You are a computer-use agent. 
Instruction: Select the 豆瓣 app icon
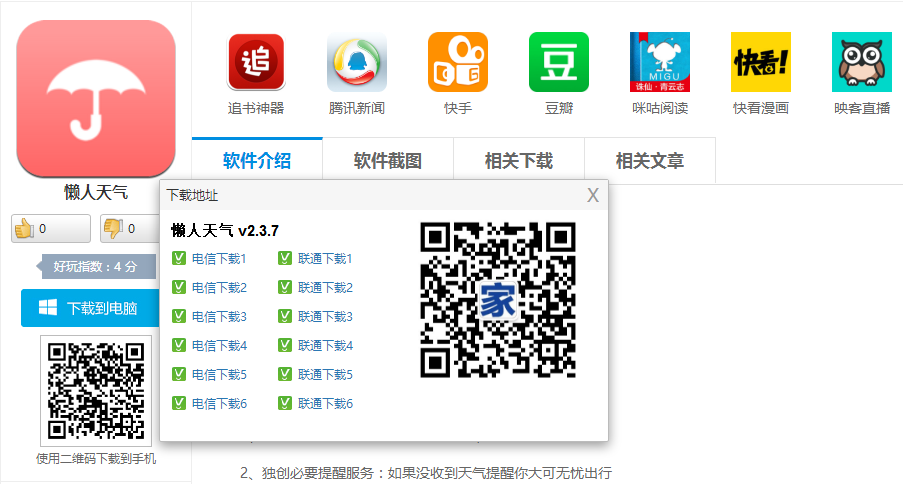(x=558, y=62)
